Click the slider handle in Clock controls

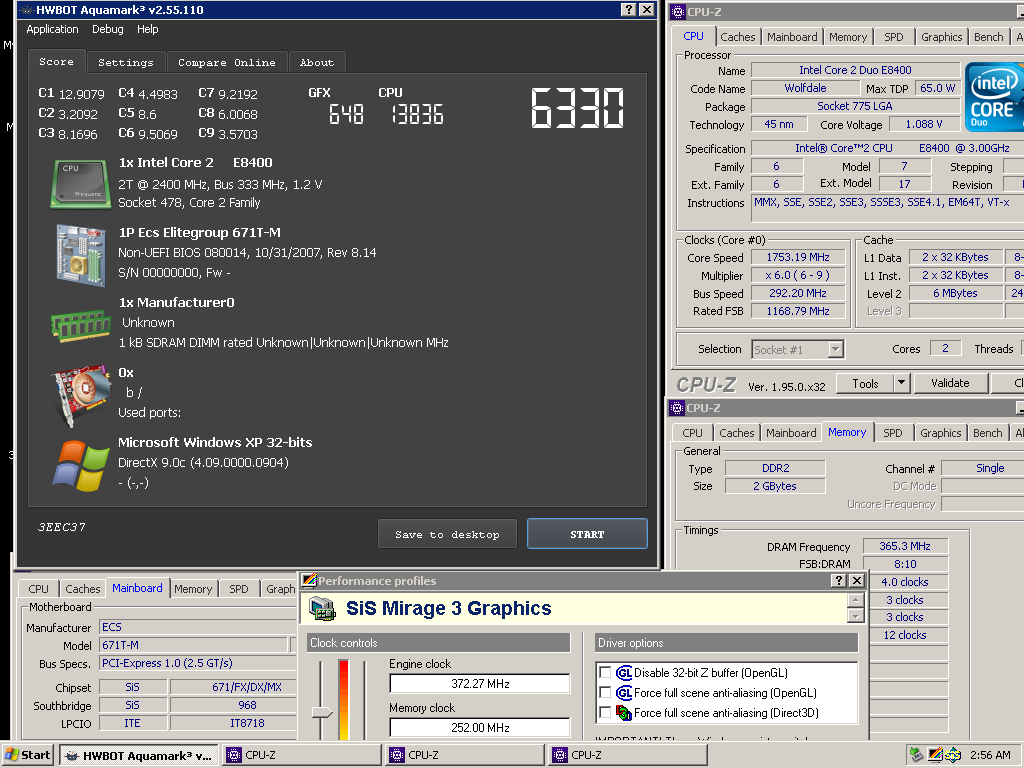click(x=321, y=711)
